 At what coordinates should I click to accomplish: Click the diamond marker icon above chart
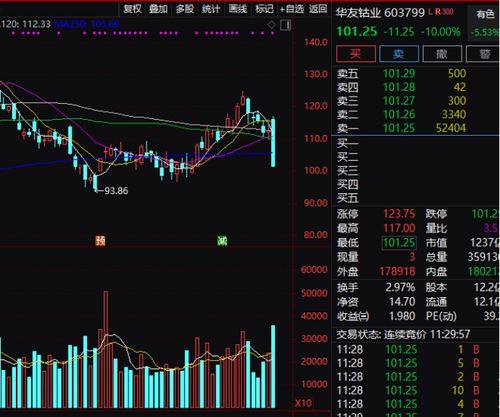[272, 25]
